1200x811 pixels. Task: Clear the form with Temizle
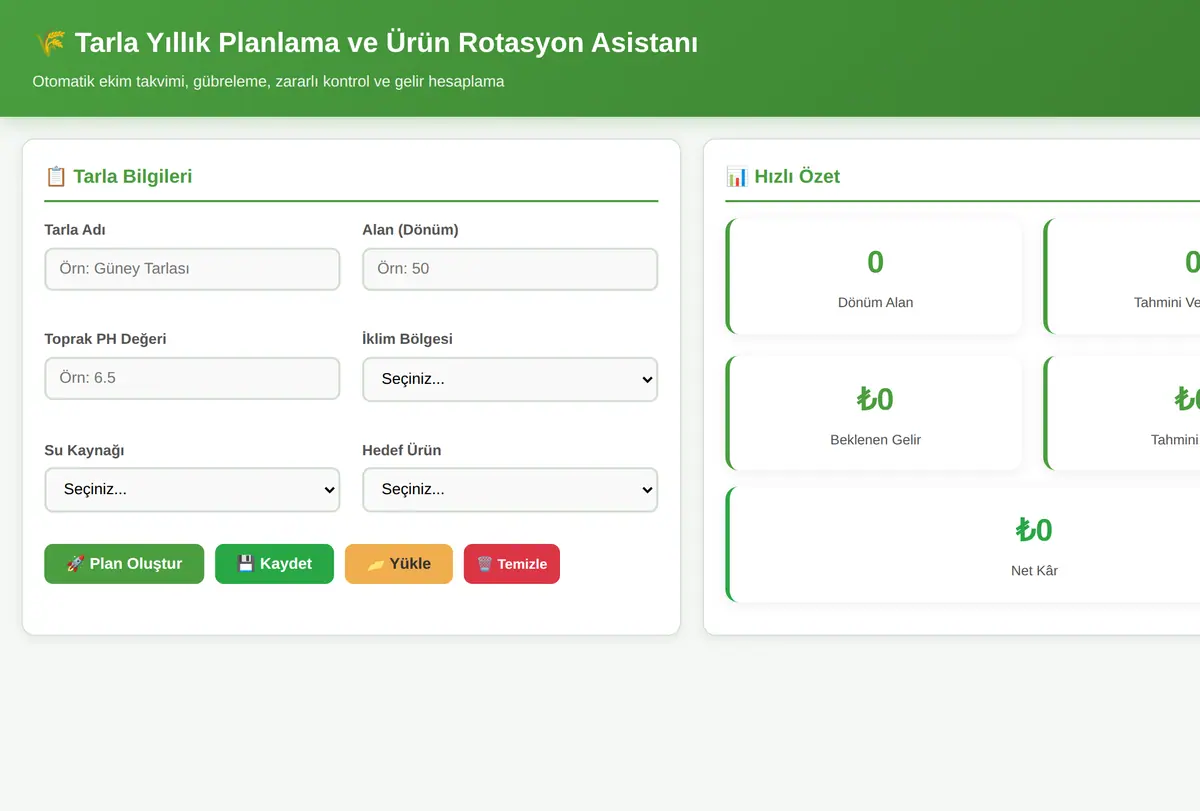pos(512,564)
